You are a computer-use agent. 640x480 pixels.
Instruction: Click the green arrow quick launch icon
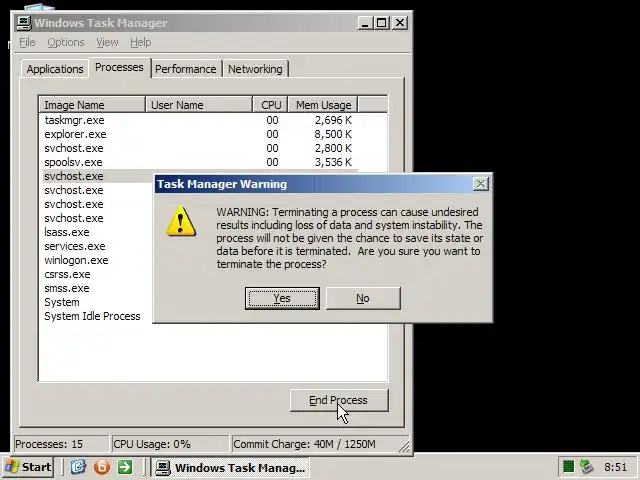pos(125,467)
